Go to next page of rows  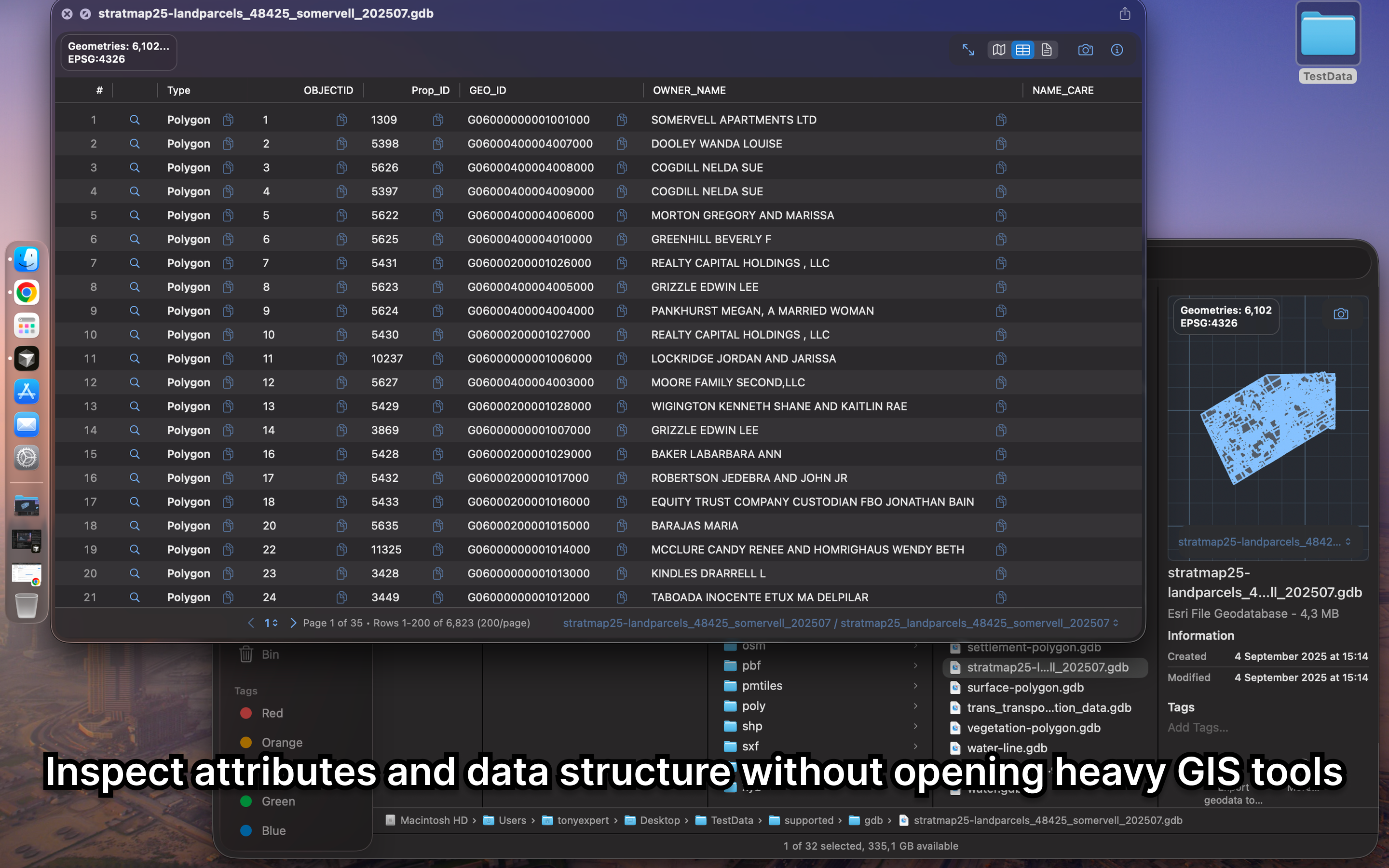click(x=293, y=623)
